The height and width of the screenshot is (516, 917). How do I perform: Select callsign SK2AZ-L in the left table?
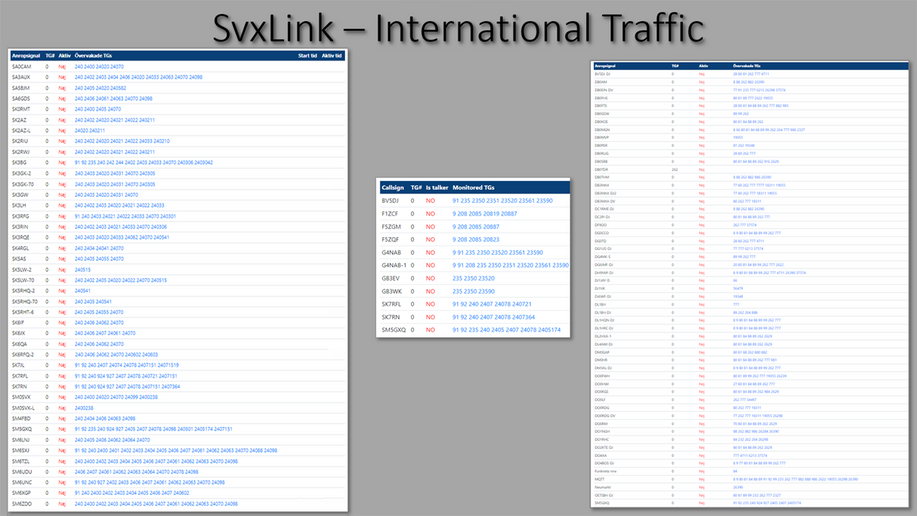click(x=22, y=130)
